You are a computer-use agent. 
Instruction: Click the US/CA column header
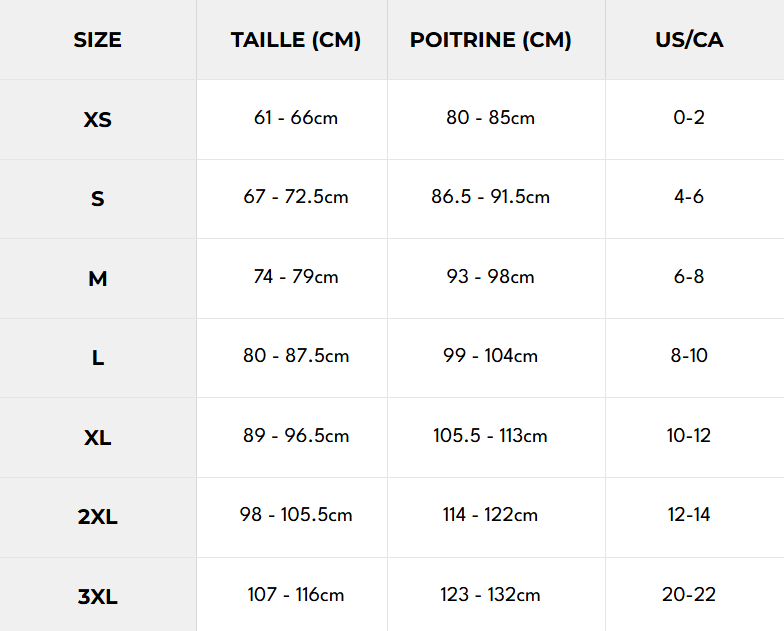tap(689, 41)
